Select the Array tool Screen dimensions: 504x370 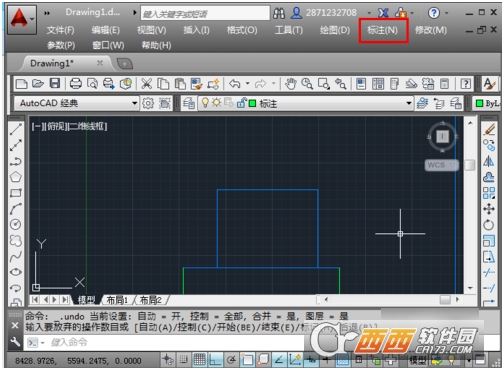[x=489, y=193]
